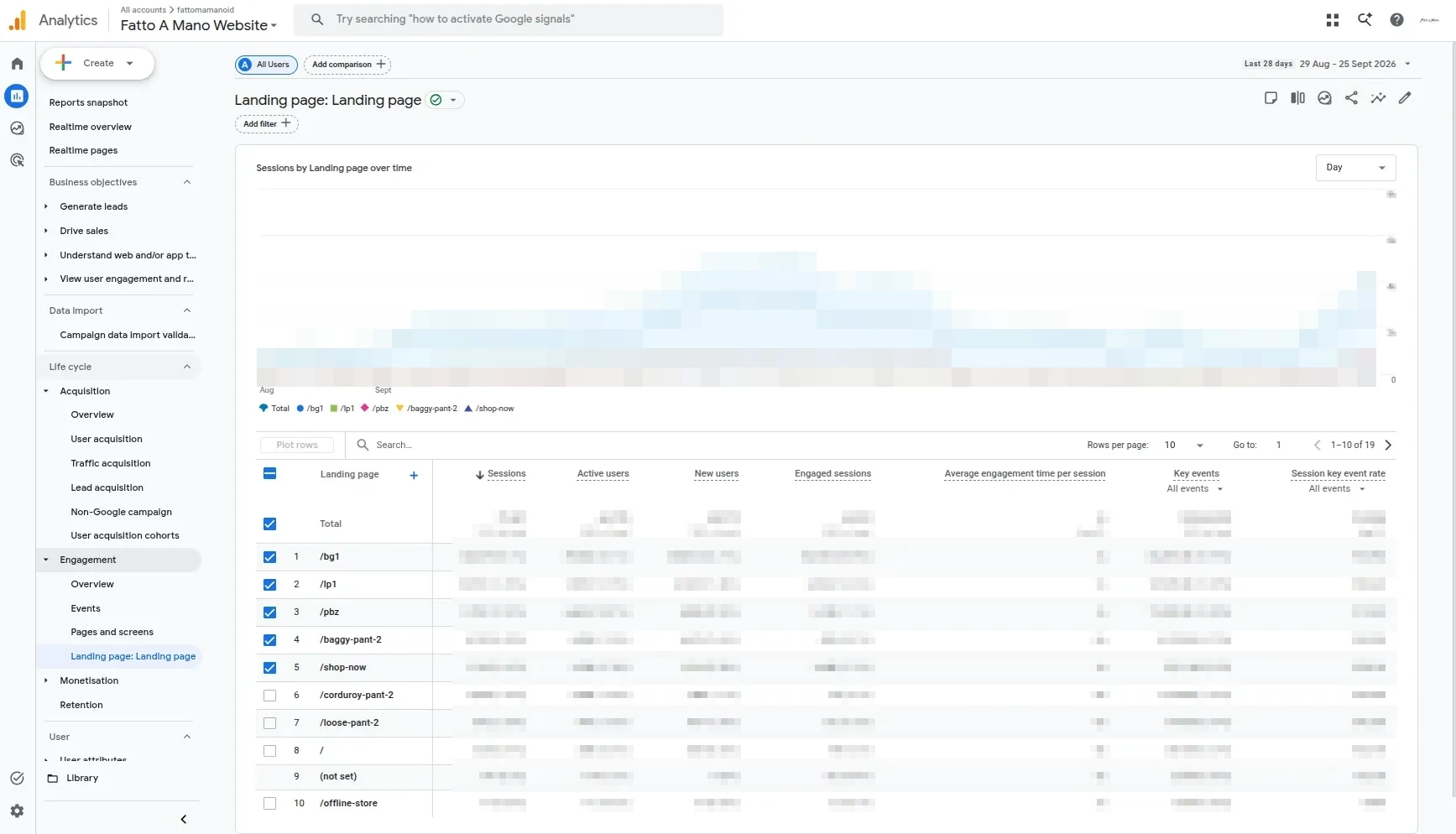Open the Day granularity dropdown
1456x834 pixels.
point(1355,168)
